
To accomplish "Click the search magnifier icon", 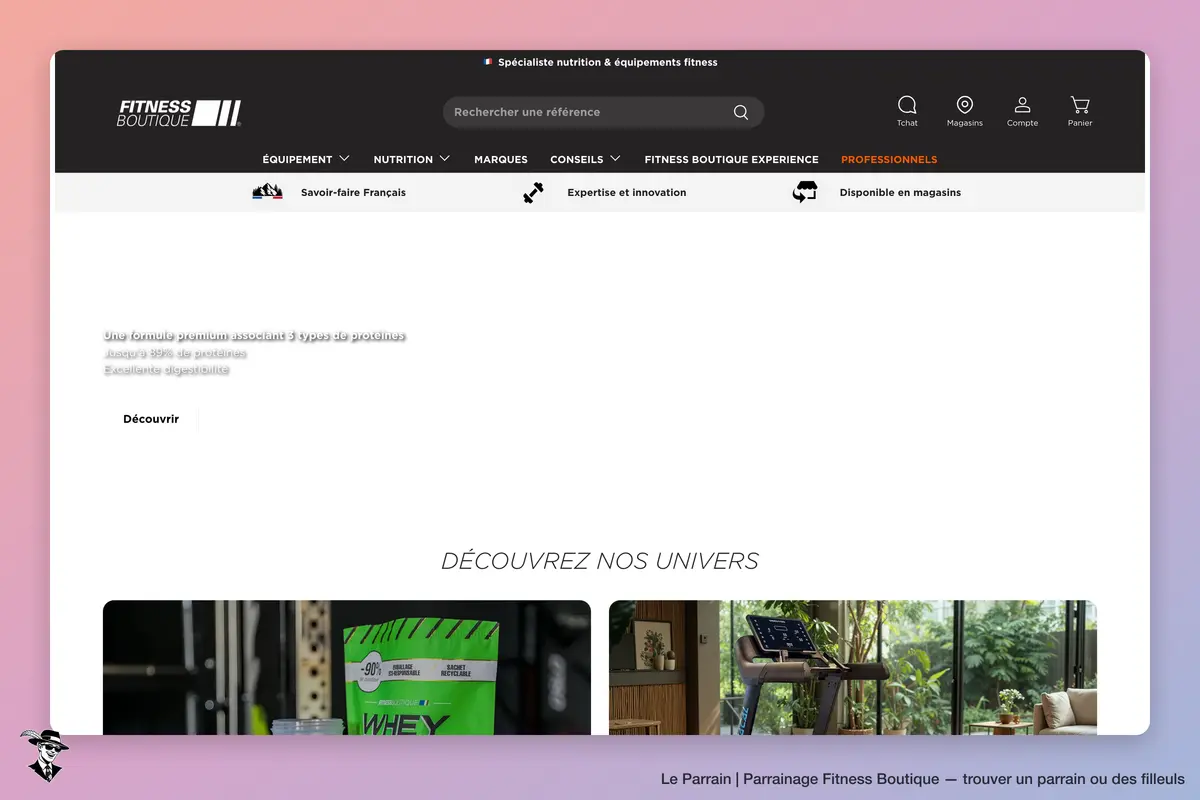I will tap(741, 112).
